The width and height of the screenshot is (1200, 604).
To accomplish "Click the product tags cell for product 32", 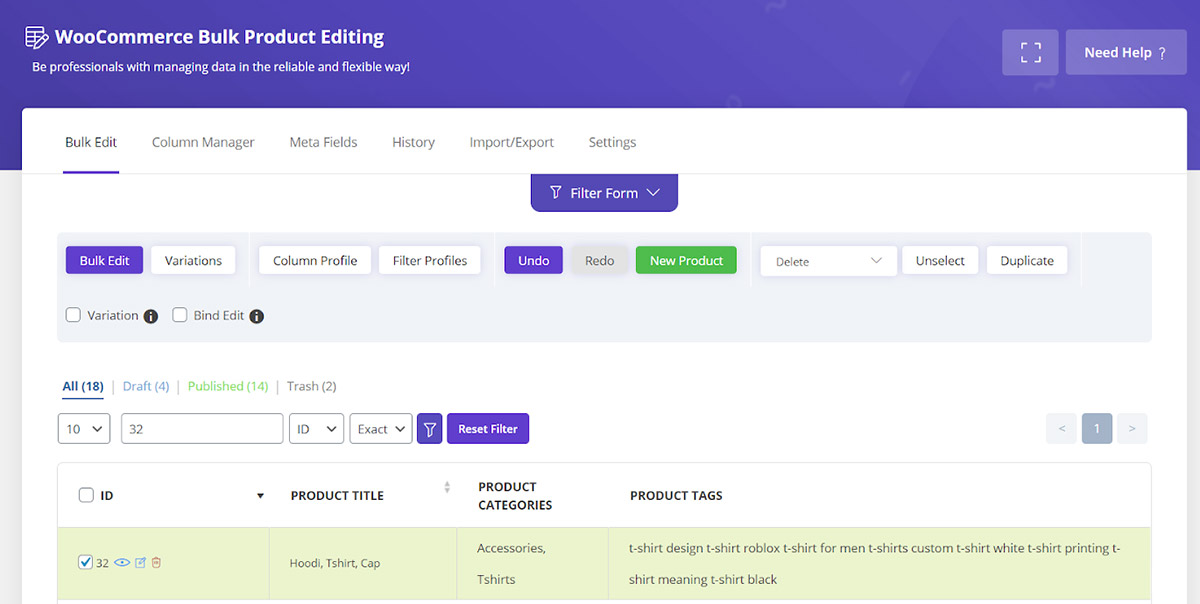I will coord(879,564).
